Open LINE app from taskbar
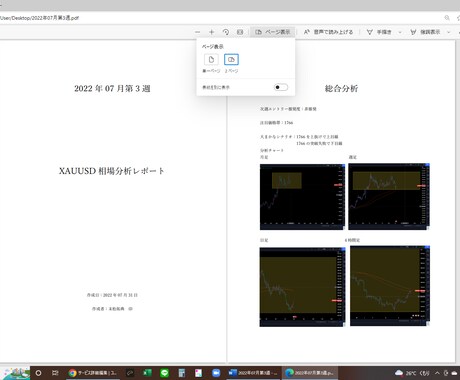The image size is (460, 380). 164,373
